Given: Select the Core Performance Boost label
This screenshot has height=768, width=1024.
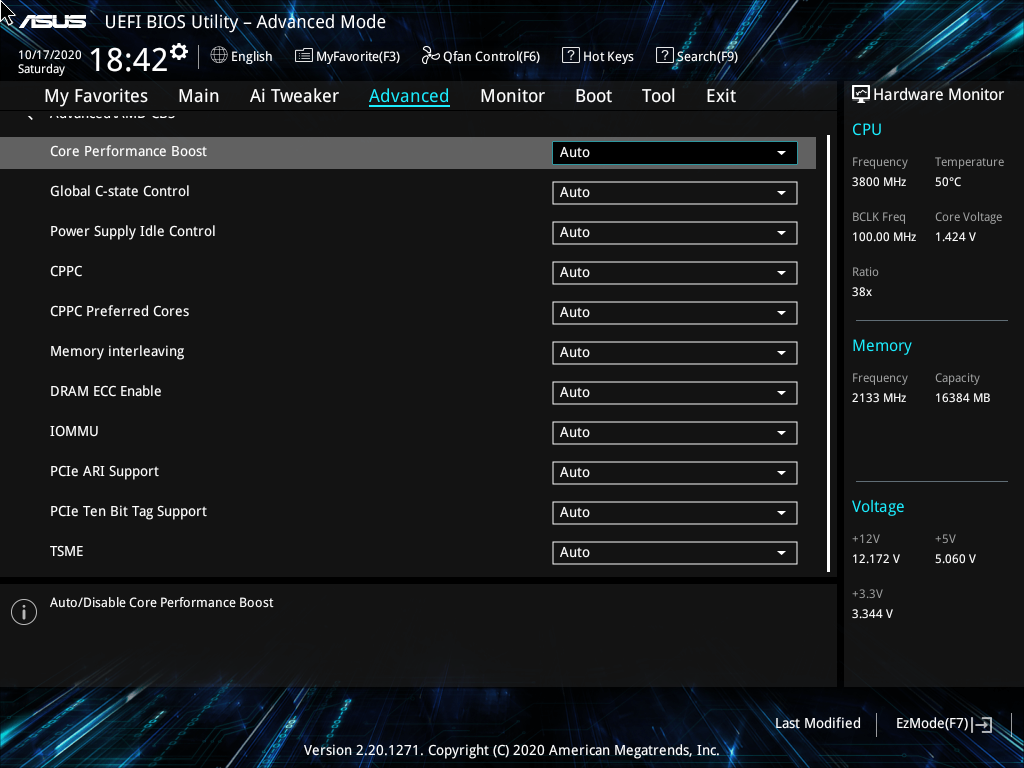Looking at the screenshot, I should [129, 152].
